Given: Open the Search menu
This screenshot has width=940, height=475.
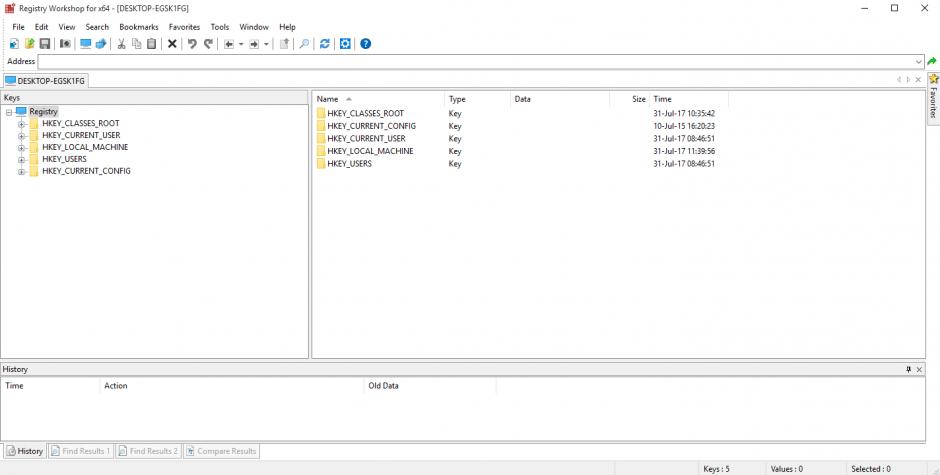Looking at the screenshot, I should tap(97, 27).
